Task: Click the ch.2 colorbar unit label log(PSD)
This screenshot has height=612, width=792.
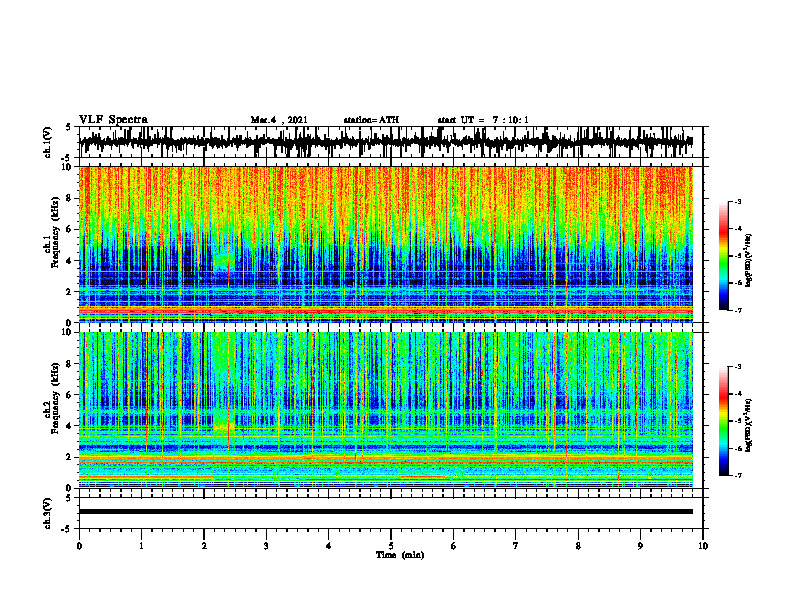Action: (748, 425)
